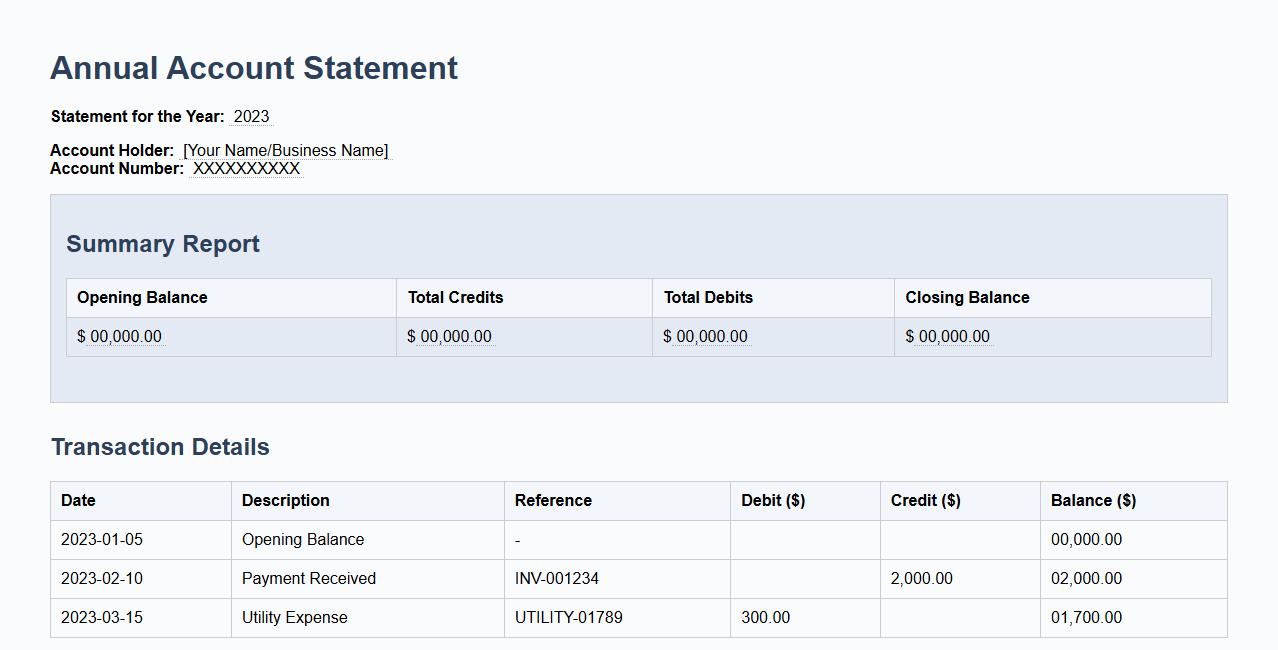Select the Closing Balance figure

click(x=947, y=336)
